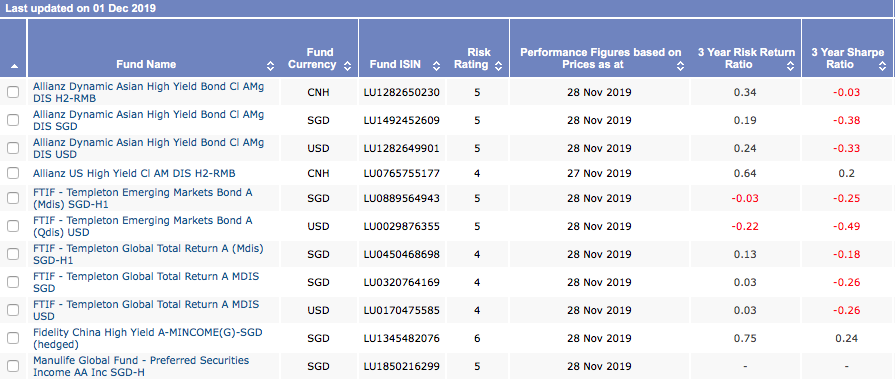Click Sharpe ratio value -0.49
The height and width of the screenshot is (384, 895).
point(846,226)
